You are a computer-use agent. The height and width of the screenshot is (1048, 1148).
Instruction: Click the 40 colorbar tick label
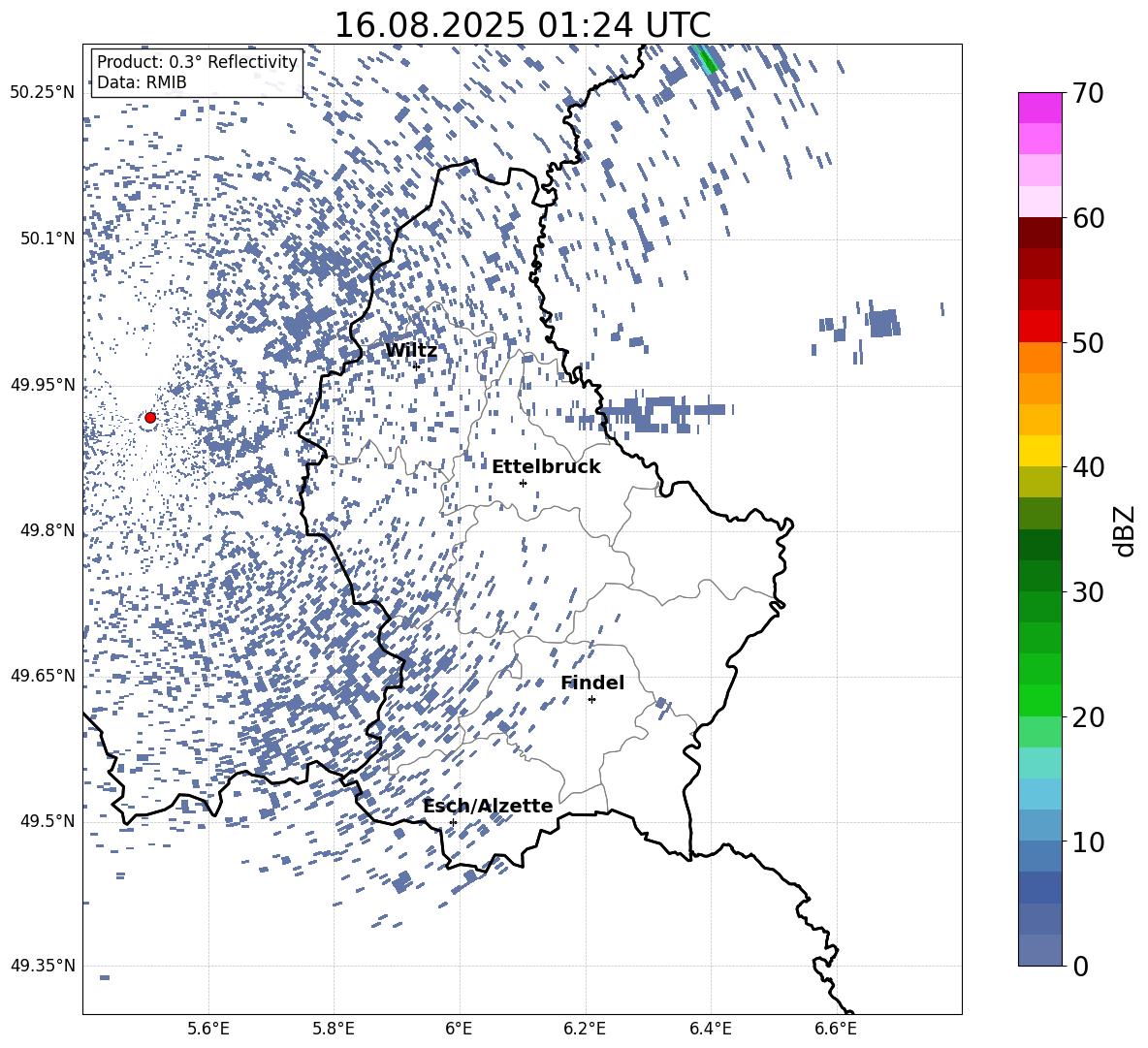tap(1088, 467)
